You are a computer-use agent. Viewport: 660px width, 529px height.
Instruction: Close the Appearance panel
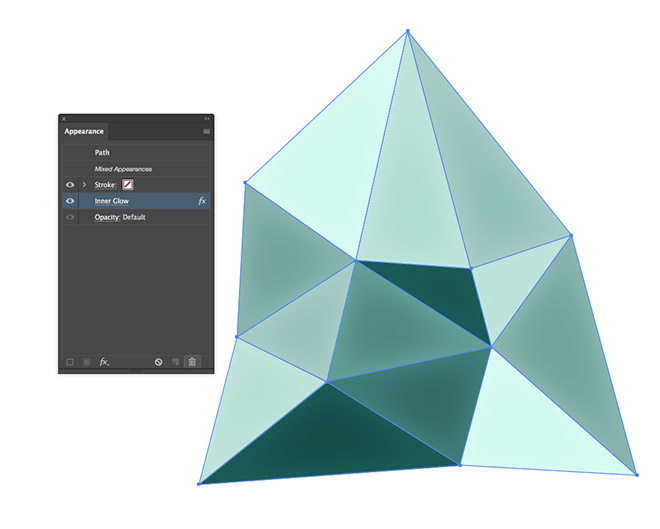[x=64, y=119]
